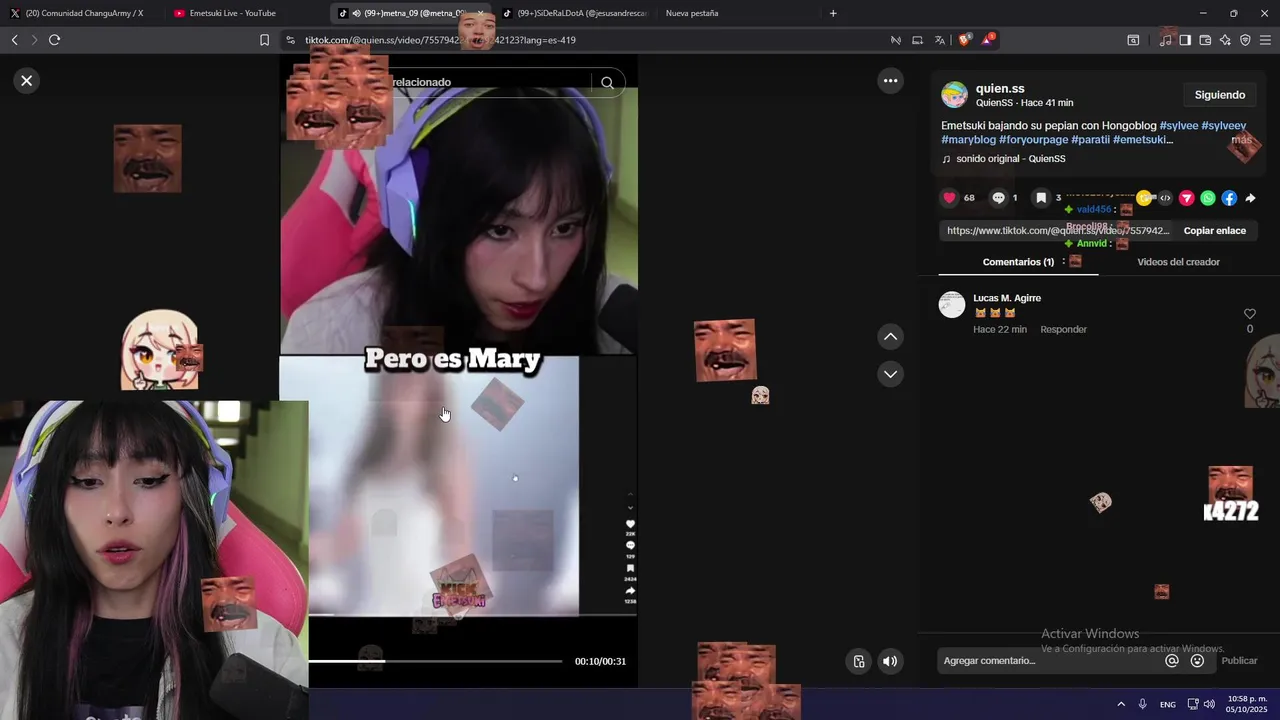Switch to Nueva pestaña tab
This screenshot has height=720, width=1280.
692,13
